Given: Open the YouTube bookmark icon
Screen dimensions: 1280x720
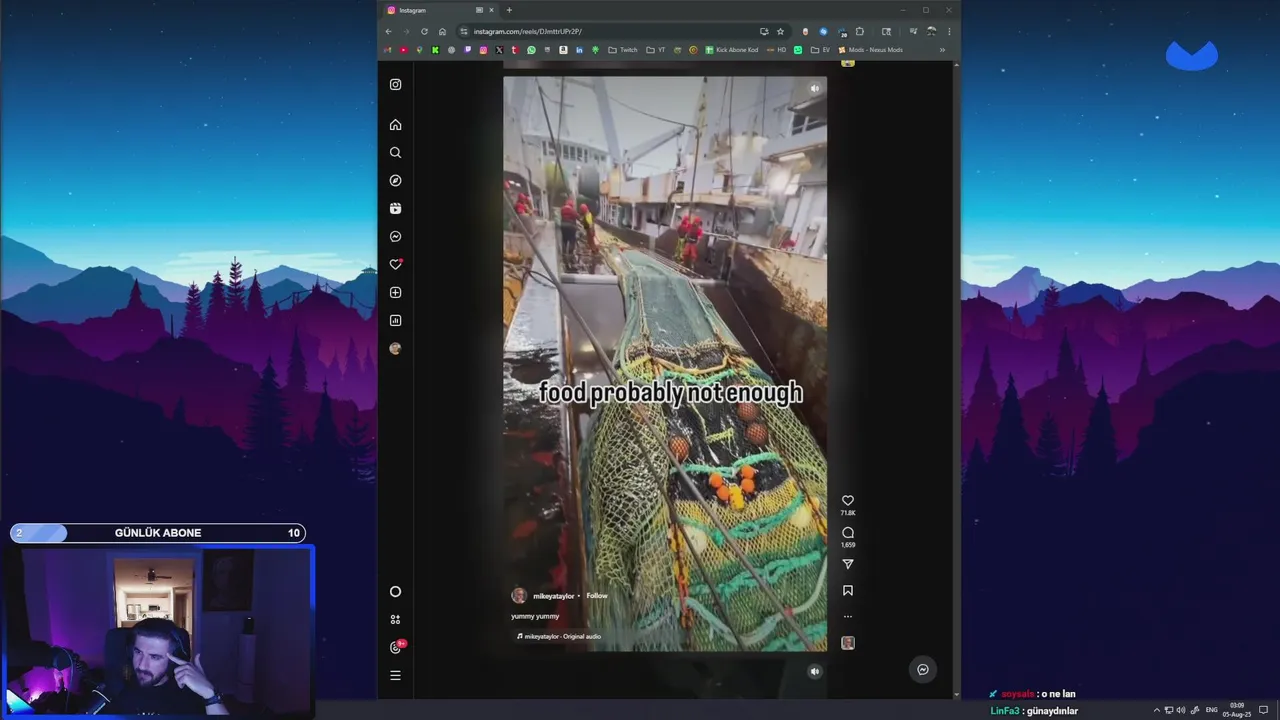Looking at the screenshot, I should point(403,50).
